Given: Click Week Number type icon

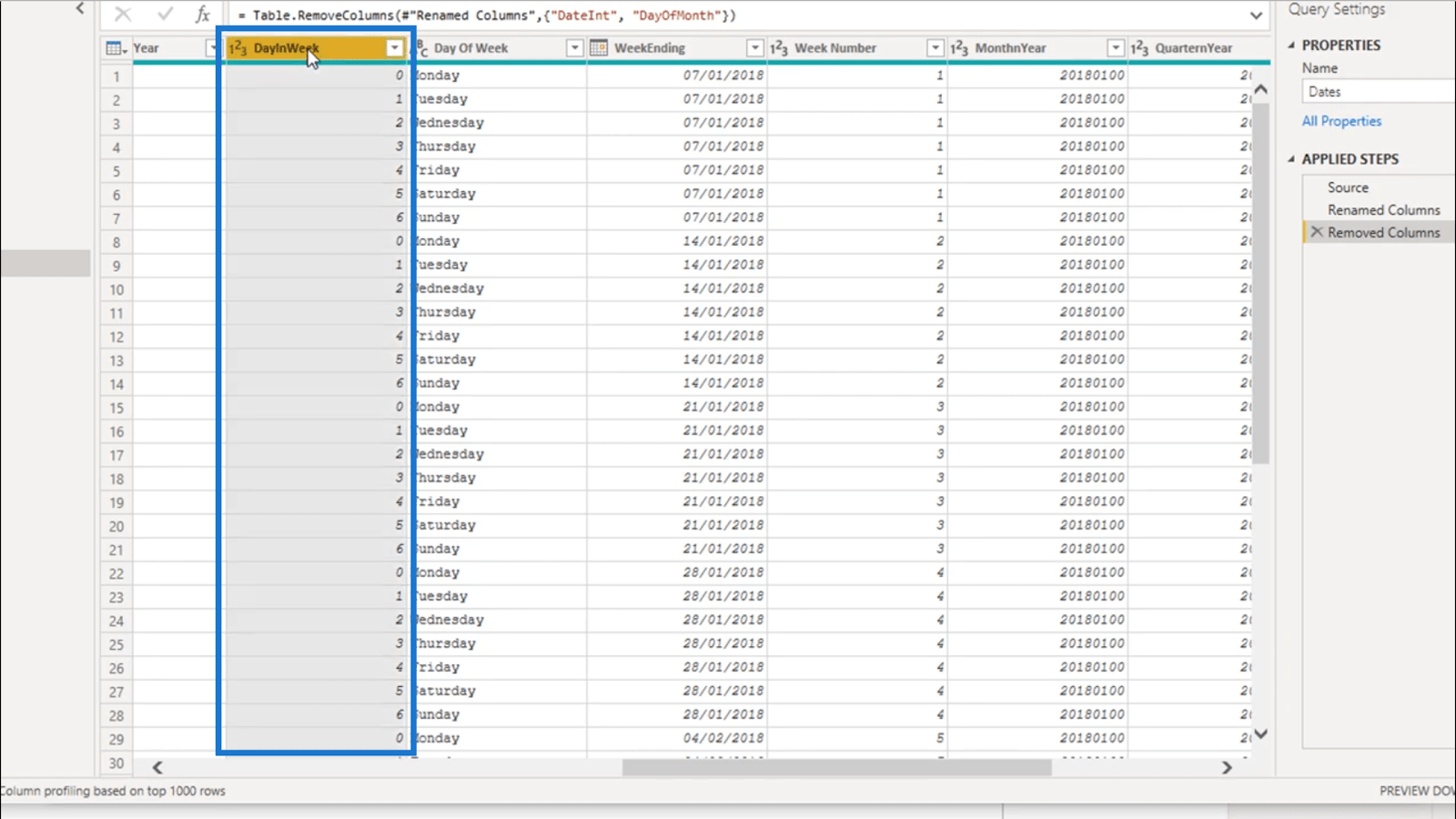Looking at the screenshot, I should click(779, 48).
